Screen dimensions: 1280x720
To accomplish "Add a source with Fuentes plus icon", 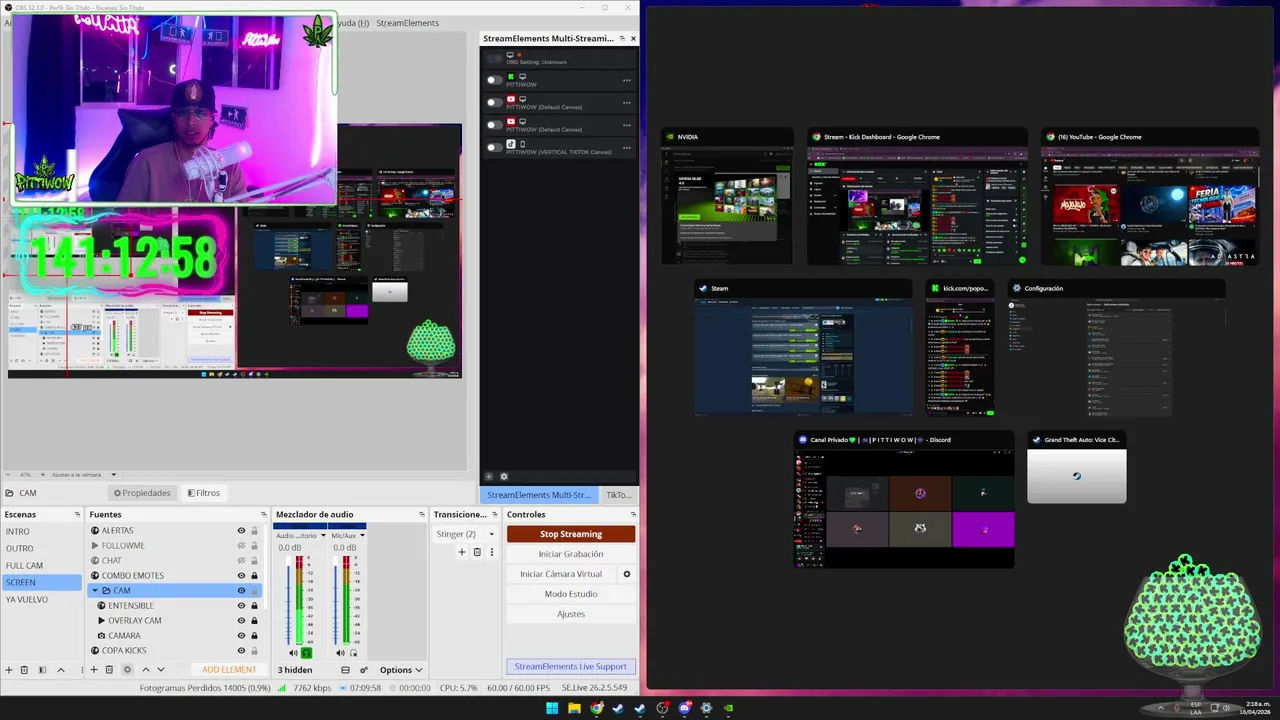I will [93, 669].
